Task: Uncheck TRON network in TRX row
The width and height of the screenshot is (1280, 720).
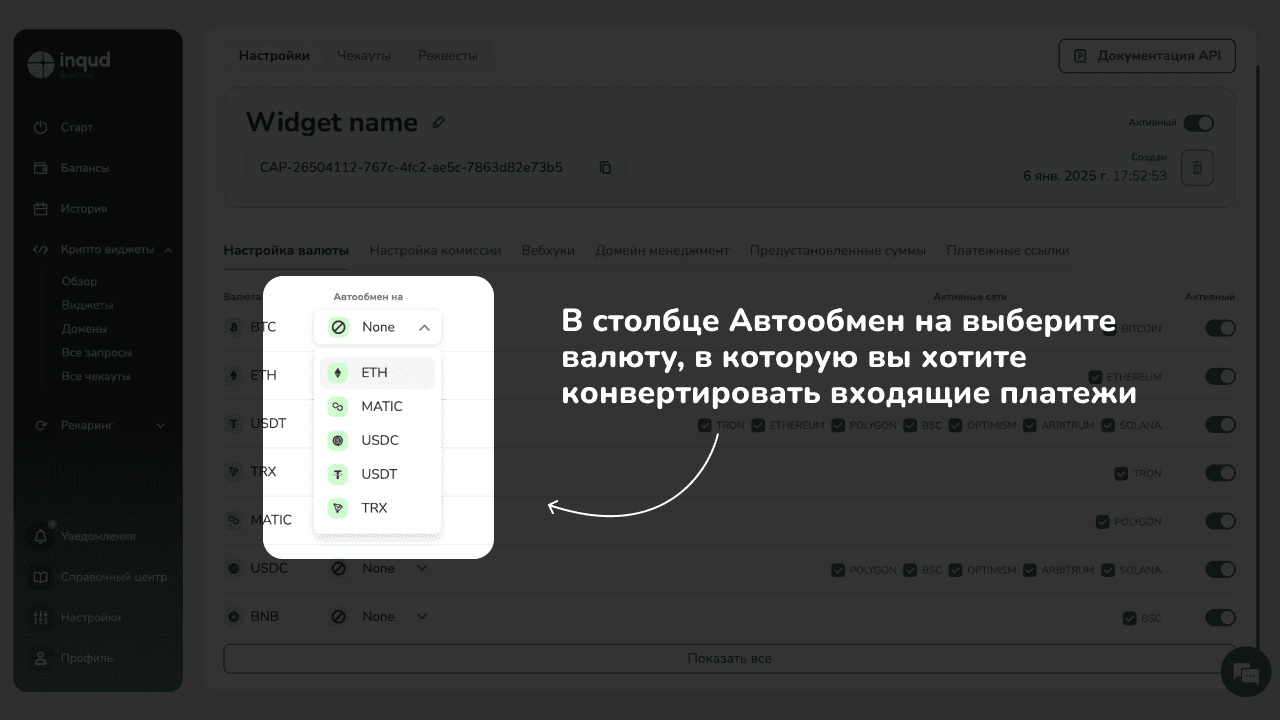Action: click(1121, 473)
